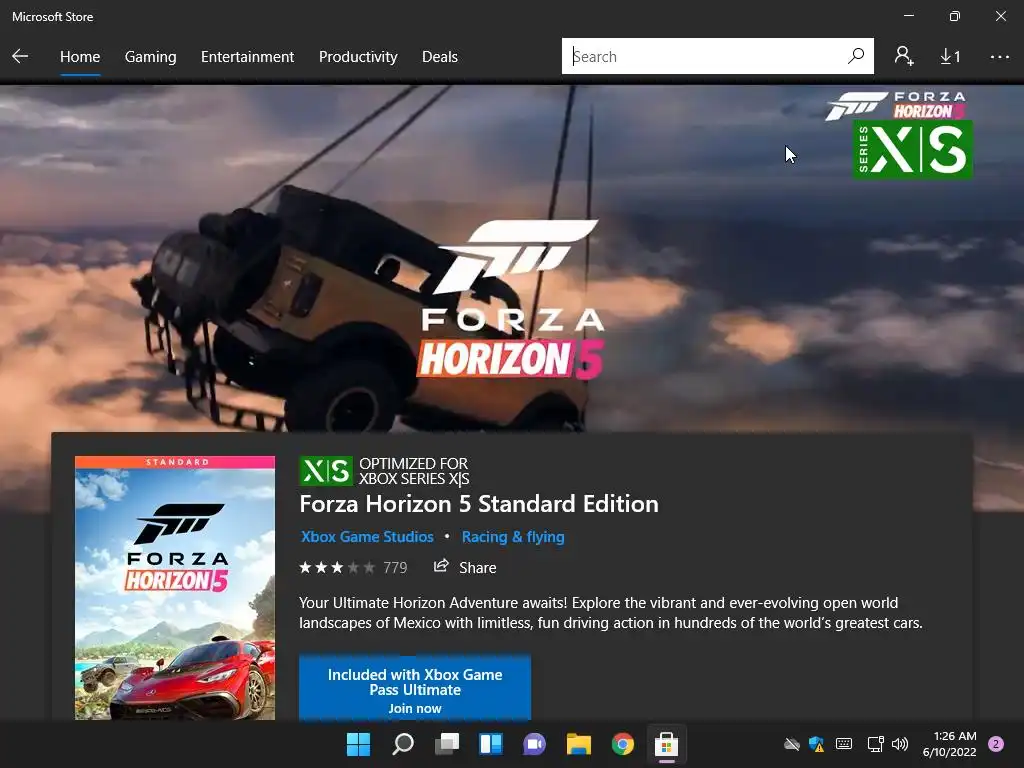The image size is (1024, 768).
Task: Click the Forza Horizon 5 Standard Edition title
Action: [479, 504]
